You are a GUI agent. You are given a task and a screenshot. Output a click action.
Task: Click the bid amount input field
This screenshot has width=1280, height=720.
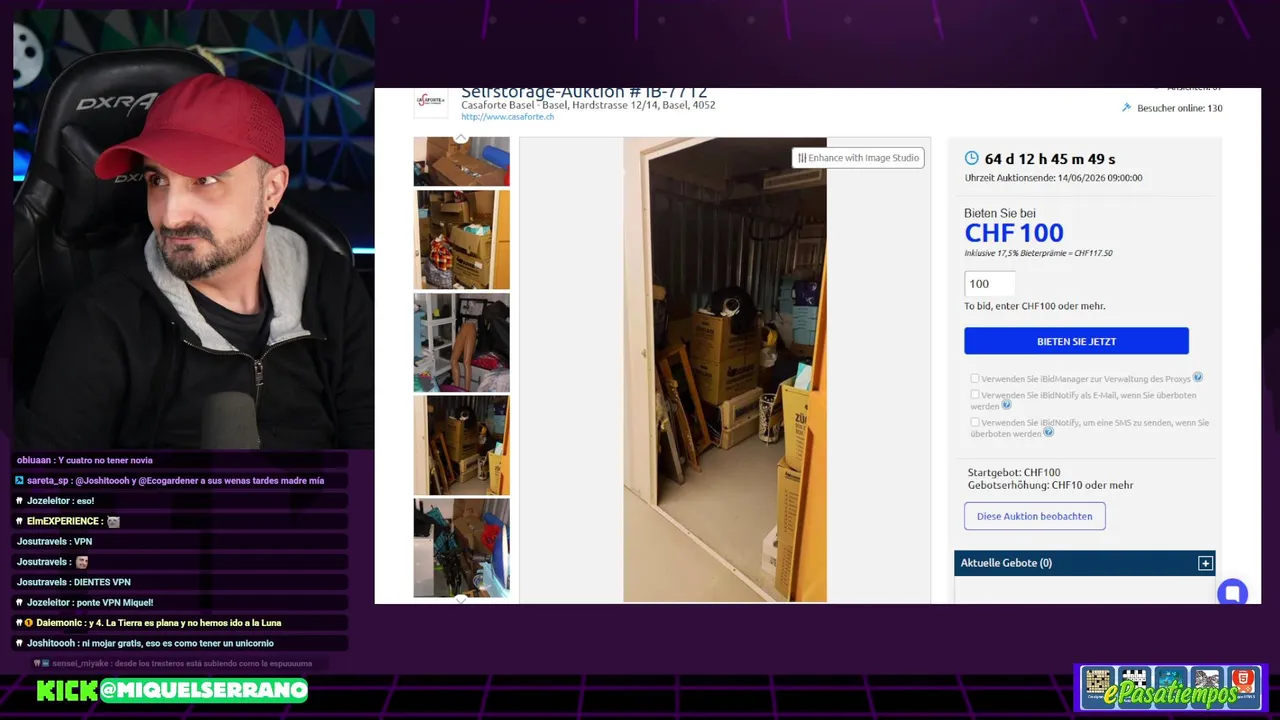(989, 284)
